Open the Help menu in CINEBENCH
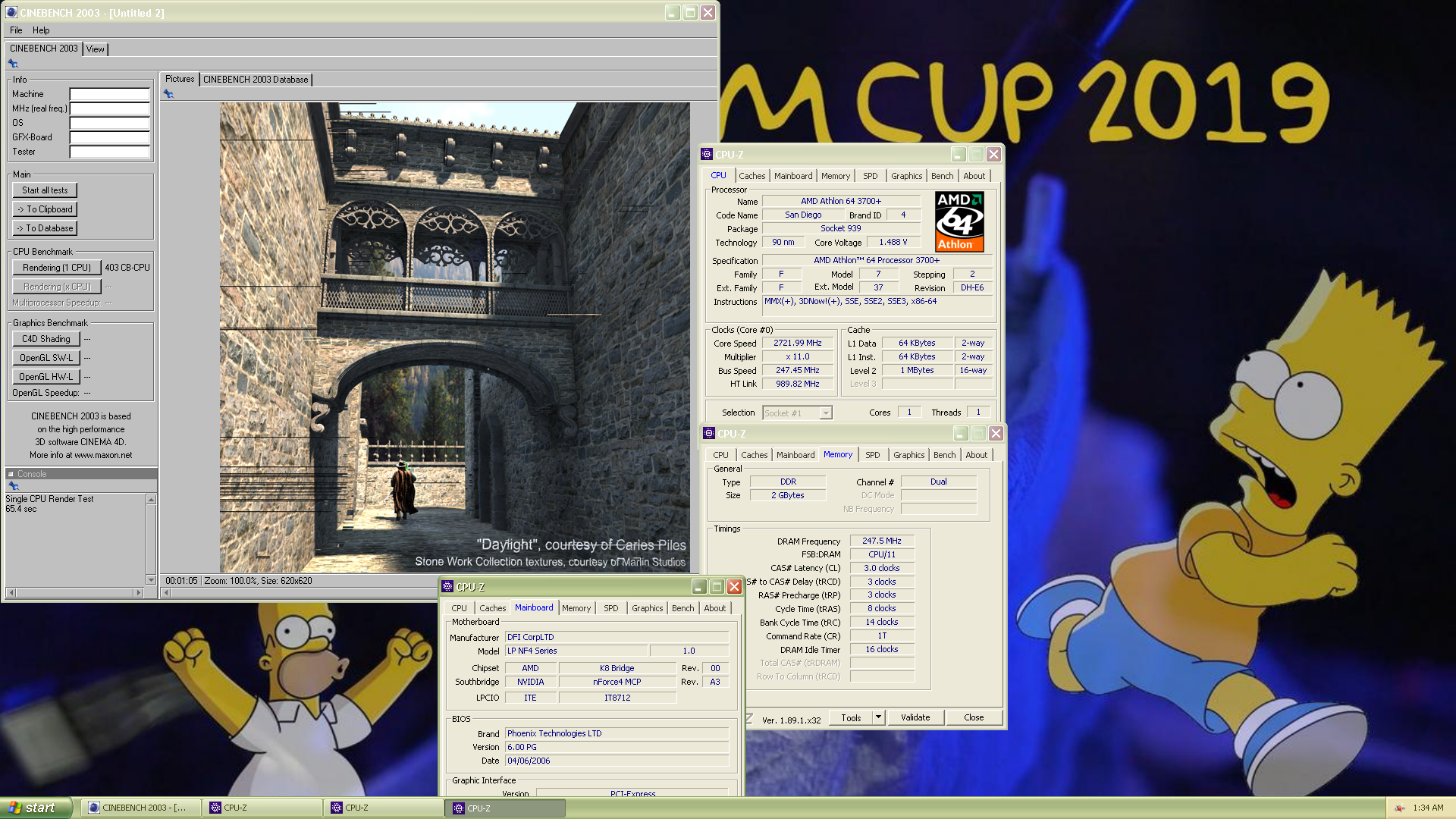Viewport: 1456px width, 819px height. coord(41,30)
